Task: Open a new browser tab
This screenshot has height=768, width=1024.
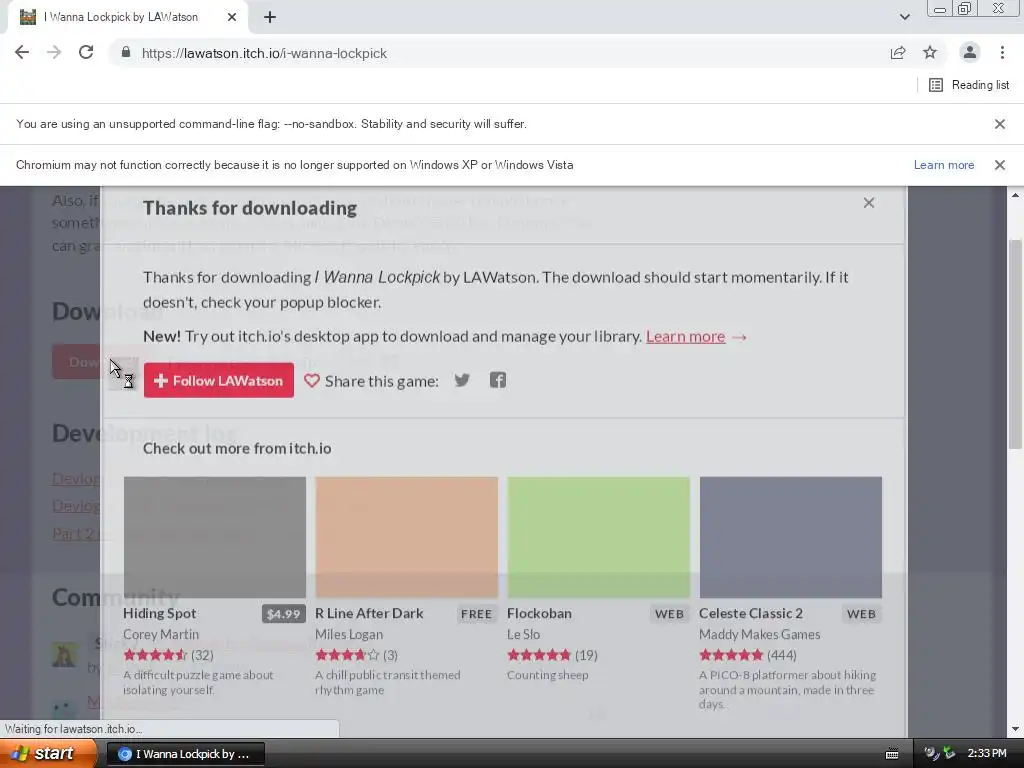Action: click(x=270, y=17)
